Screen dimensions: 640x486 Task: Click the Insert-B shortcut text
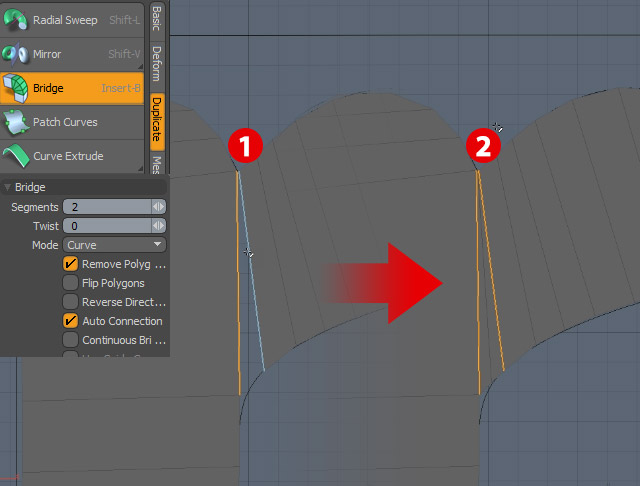tap(121, 88)
